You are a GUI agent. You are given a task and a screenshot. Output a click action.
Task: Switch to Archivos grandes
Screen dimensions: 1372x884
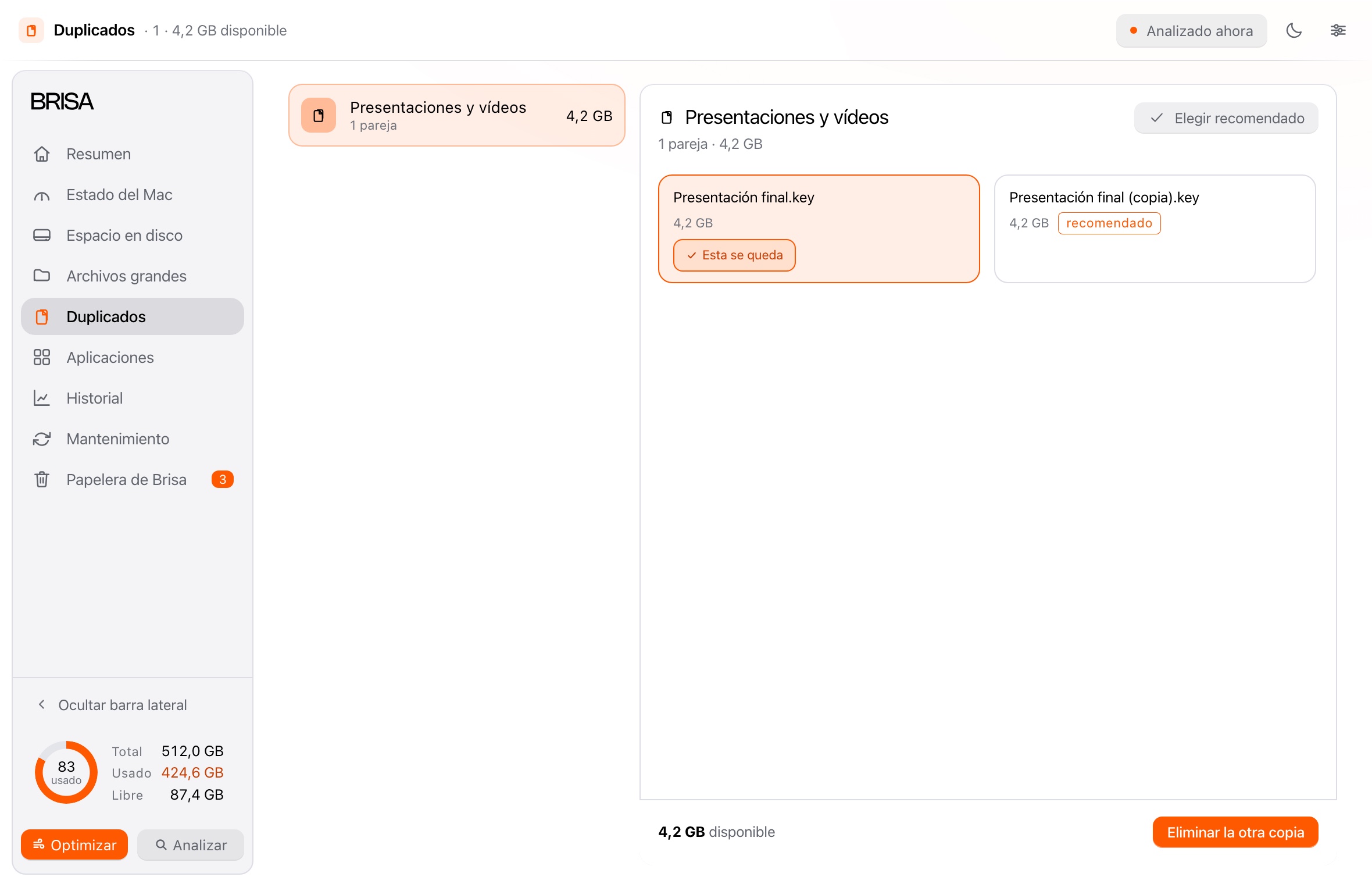133,276
